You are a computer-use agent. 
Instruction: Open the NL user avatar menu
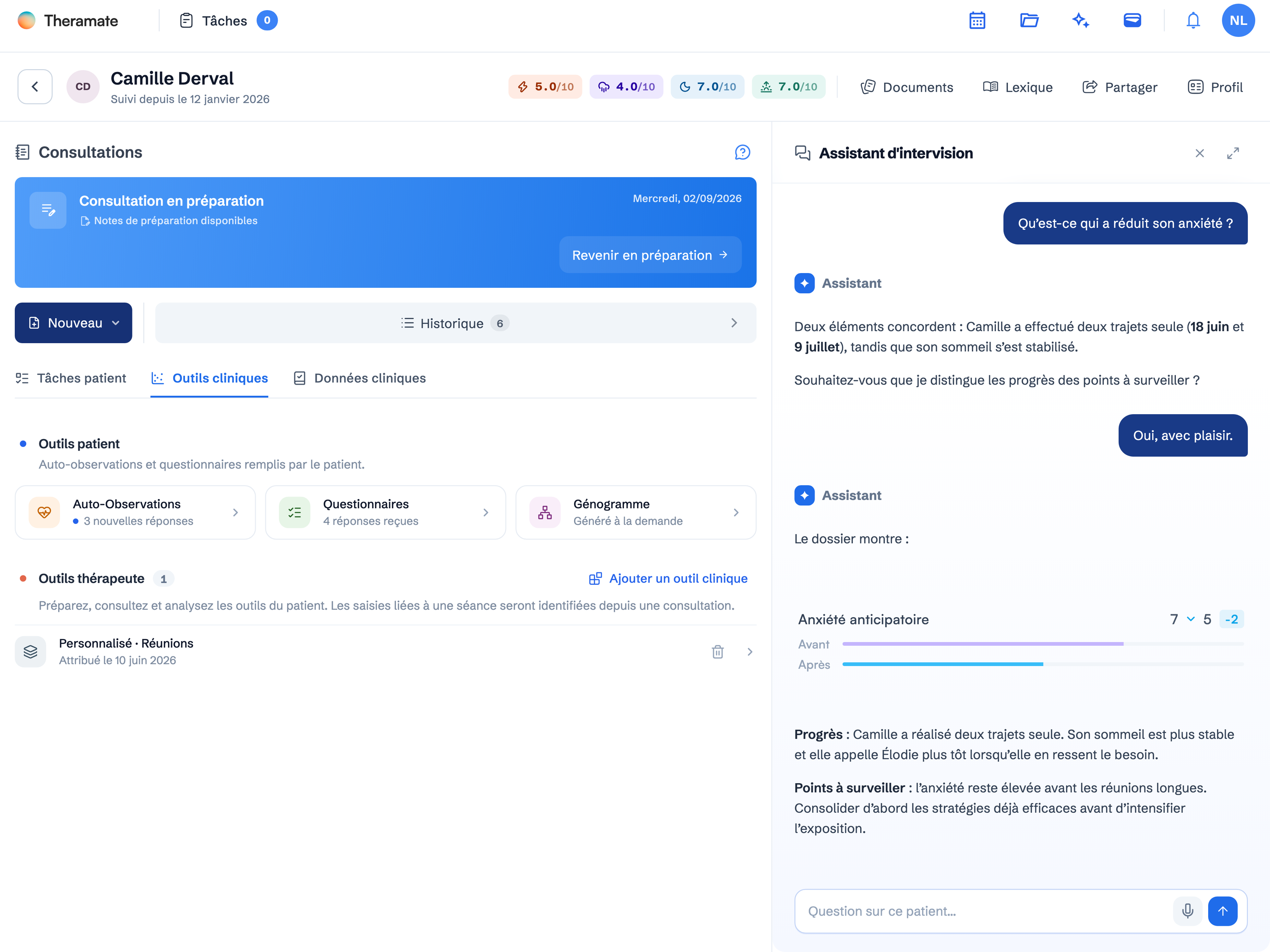pos(1238,21)
